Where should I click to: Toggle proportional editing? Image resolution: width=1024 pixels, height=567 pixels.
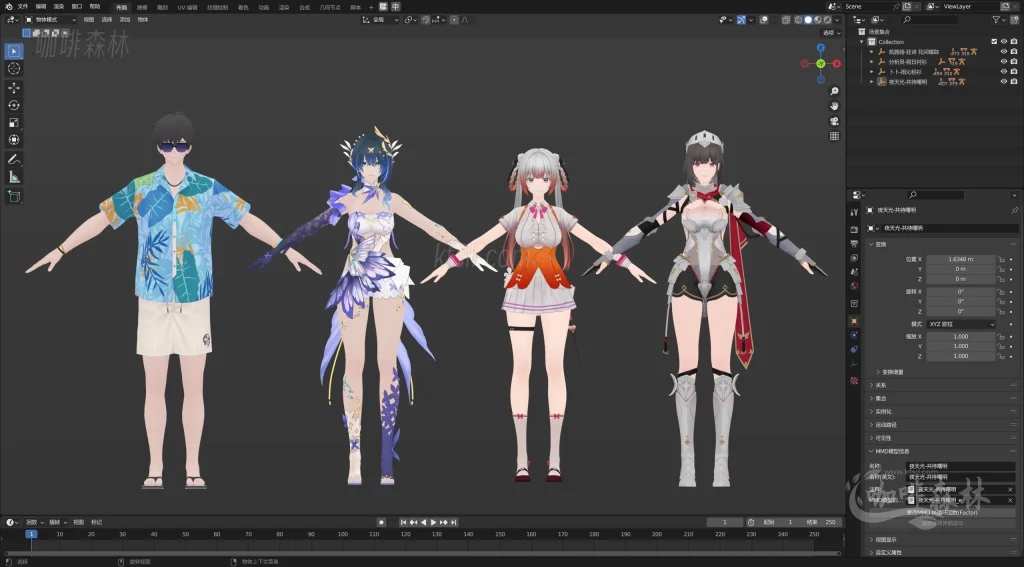(454, 20)
